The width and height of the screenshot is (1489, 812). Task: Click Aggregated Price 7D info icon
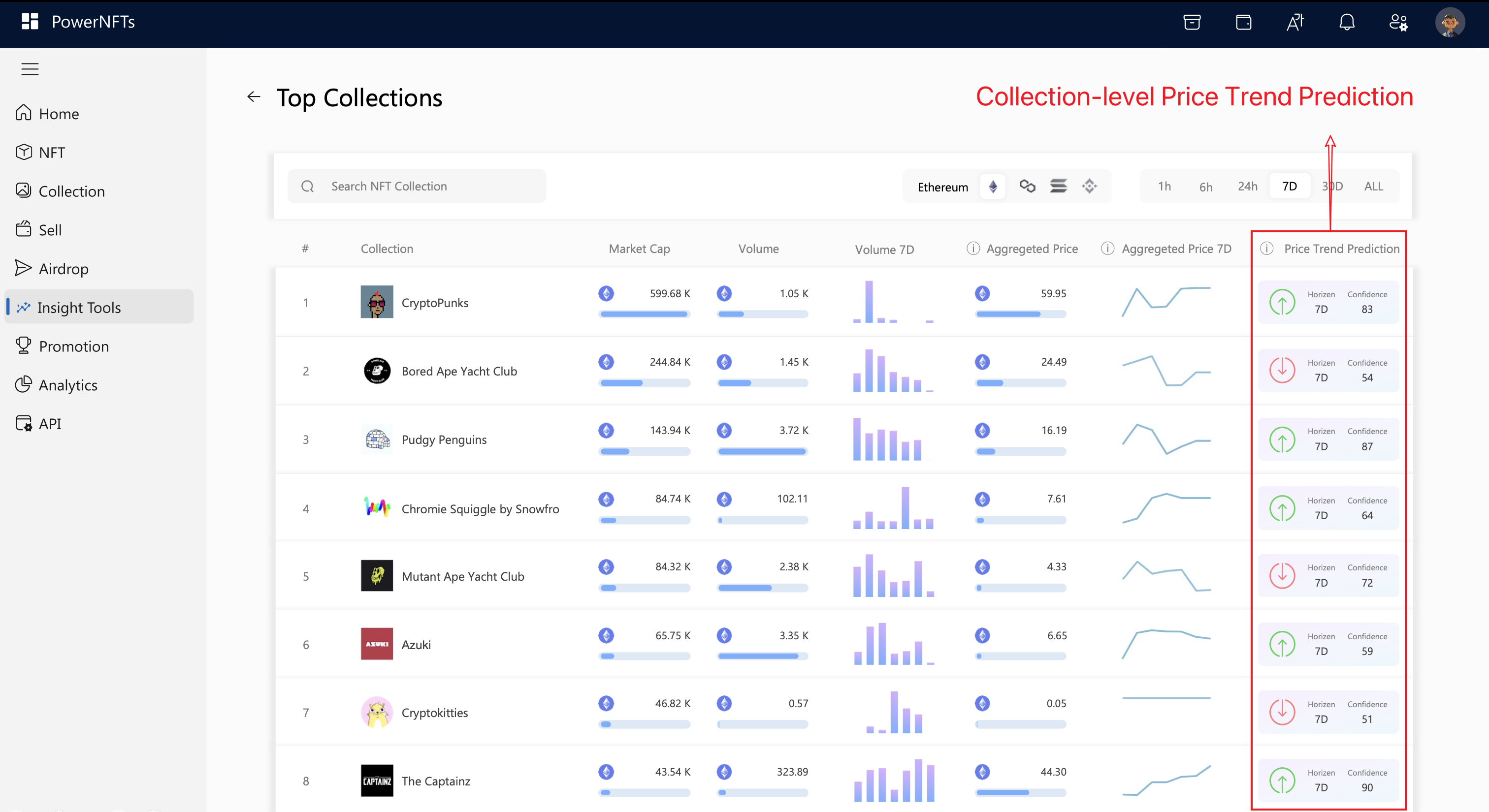coord(1107,249)
